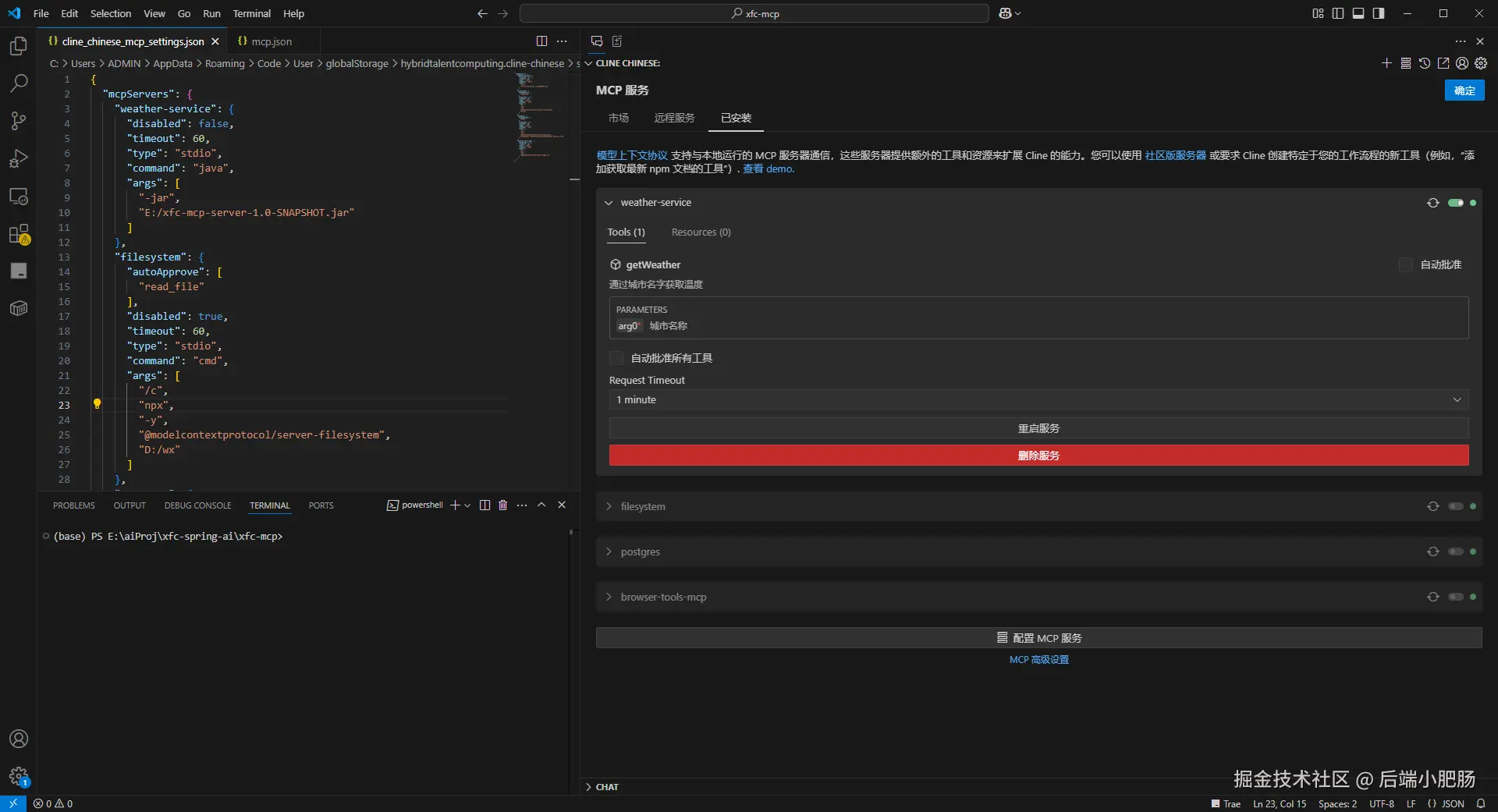Open Cline account icon
Image resolution: width=1498 pixels, height=812 pixels.
[x=1462, y=63]
